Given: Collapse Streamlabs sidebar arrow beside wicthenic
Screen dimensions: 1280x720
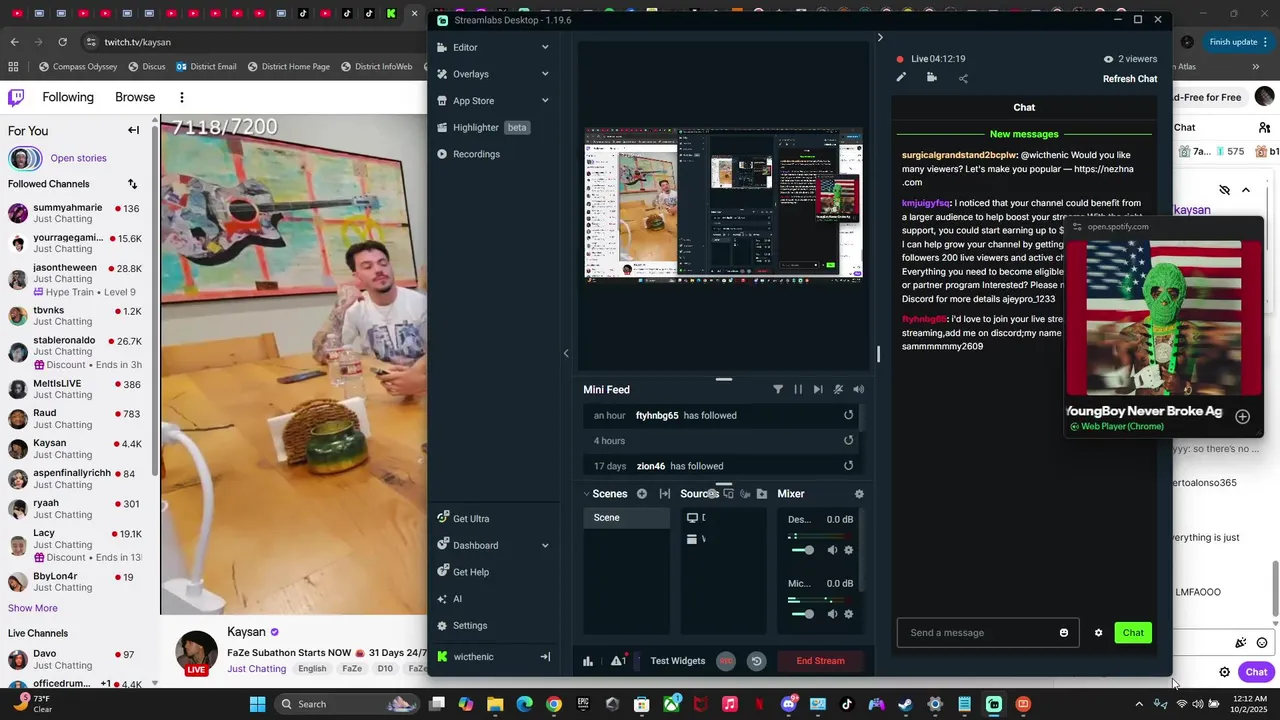Looking at the screenshot, I should 545,657.
